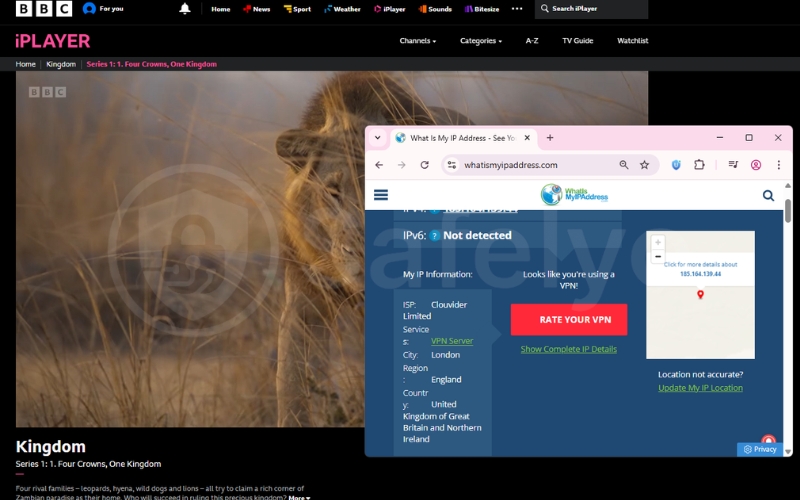Close the What Is My IP Address tab
The width and height of the screenshot is (800, 500).
point(527,138)
